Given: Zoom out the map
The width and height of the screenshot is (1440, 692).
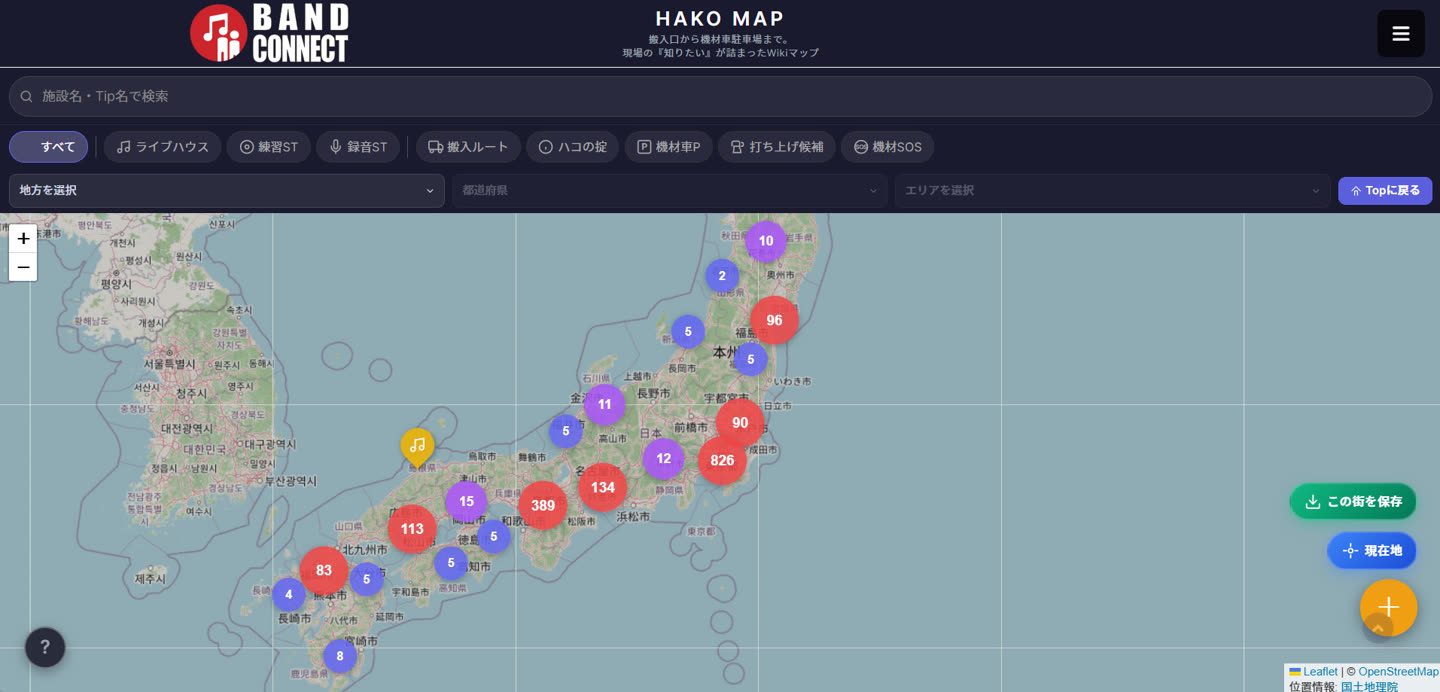Looking at the screenshot, I should 23,267.
